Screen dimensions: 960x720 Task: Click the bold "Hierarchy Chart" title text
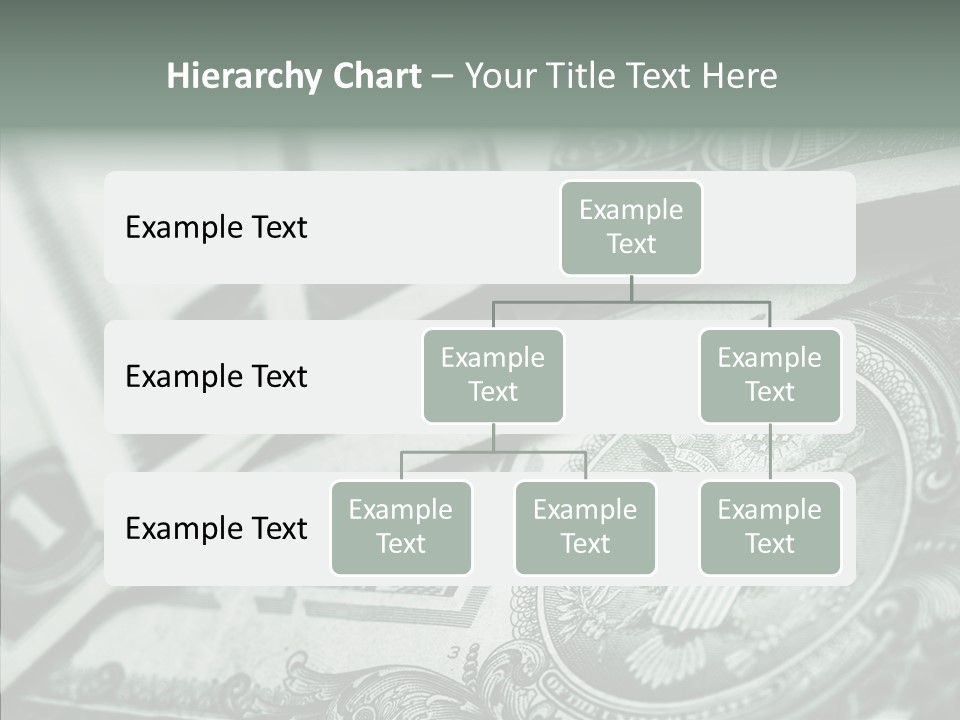pyautogui.click(x=294, y=76)
